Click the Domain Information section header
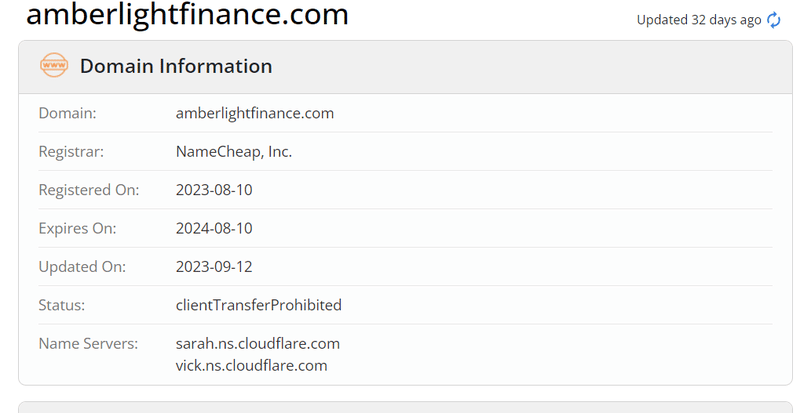800x413 pixels. click(176, 66)
